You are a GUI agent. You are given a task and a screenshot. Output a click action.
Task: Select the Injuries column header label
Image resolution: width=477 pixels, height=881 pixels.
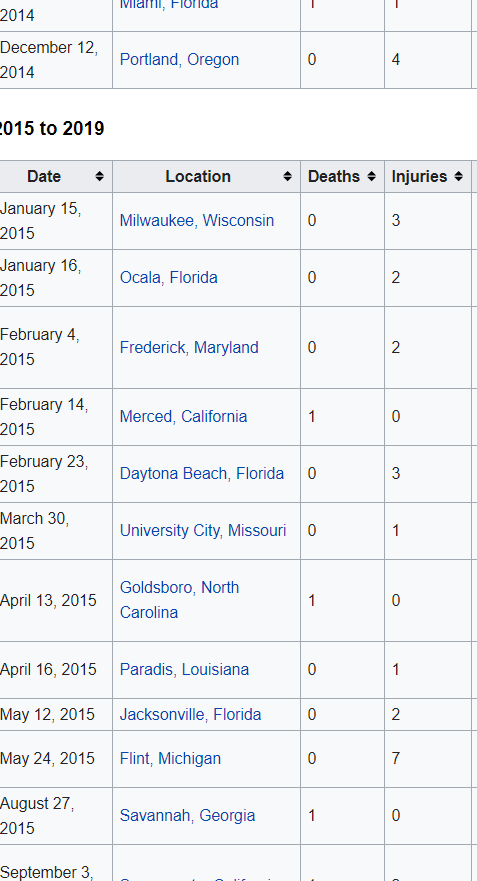point(419,176)
